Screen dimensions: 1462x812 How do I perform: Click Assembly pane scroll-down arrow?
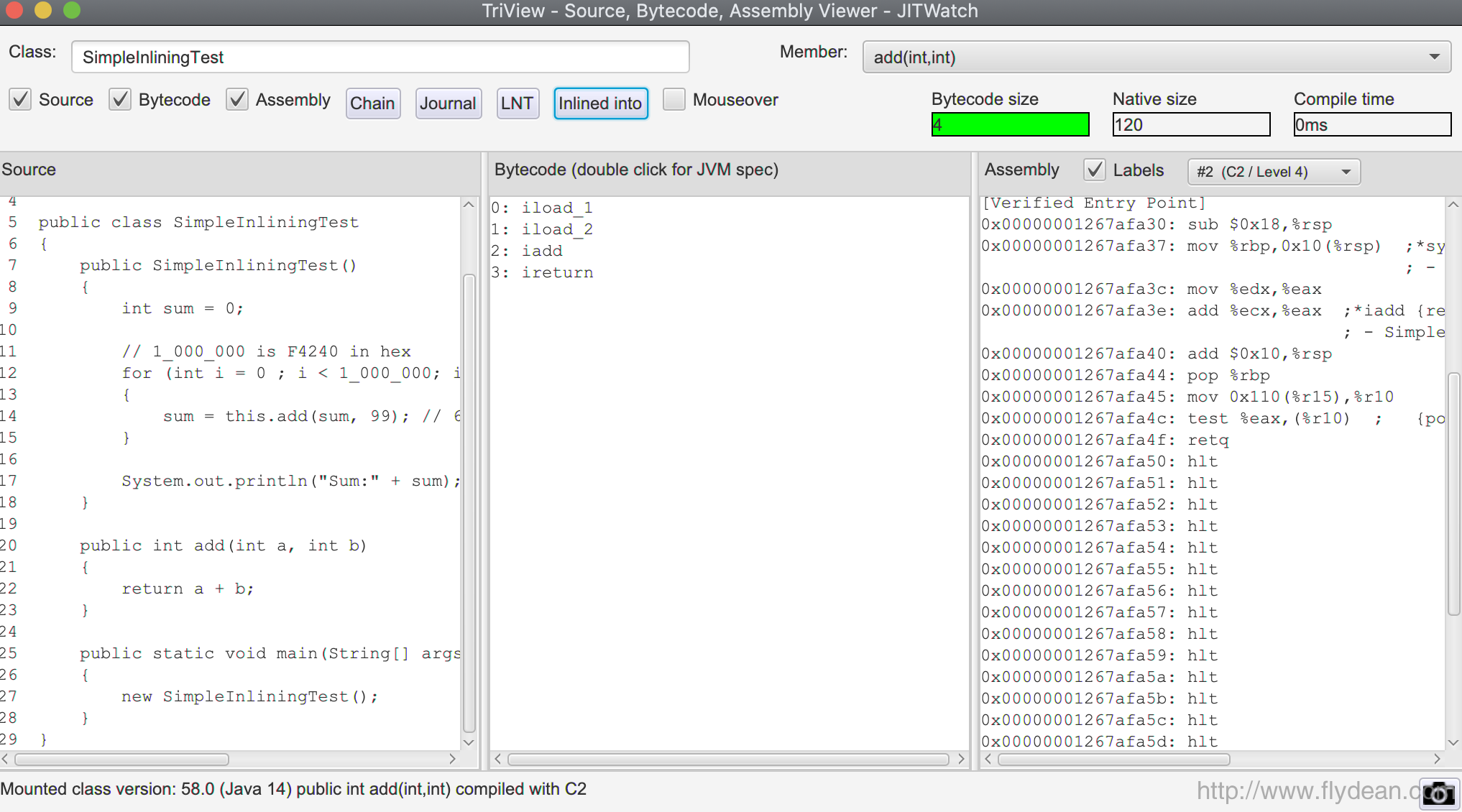tap(1453, 742)
